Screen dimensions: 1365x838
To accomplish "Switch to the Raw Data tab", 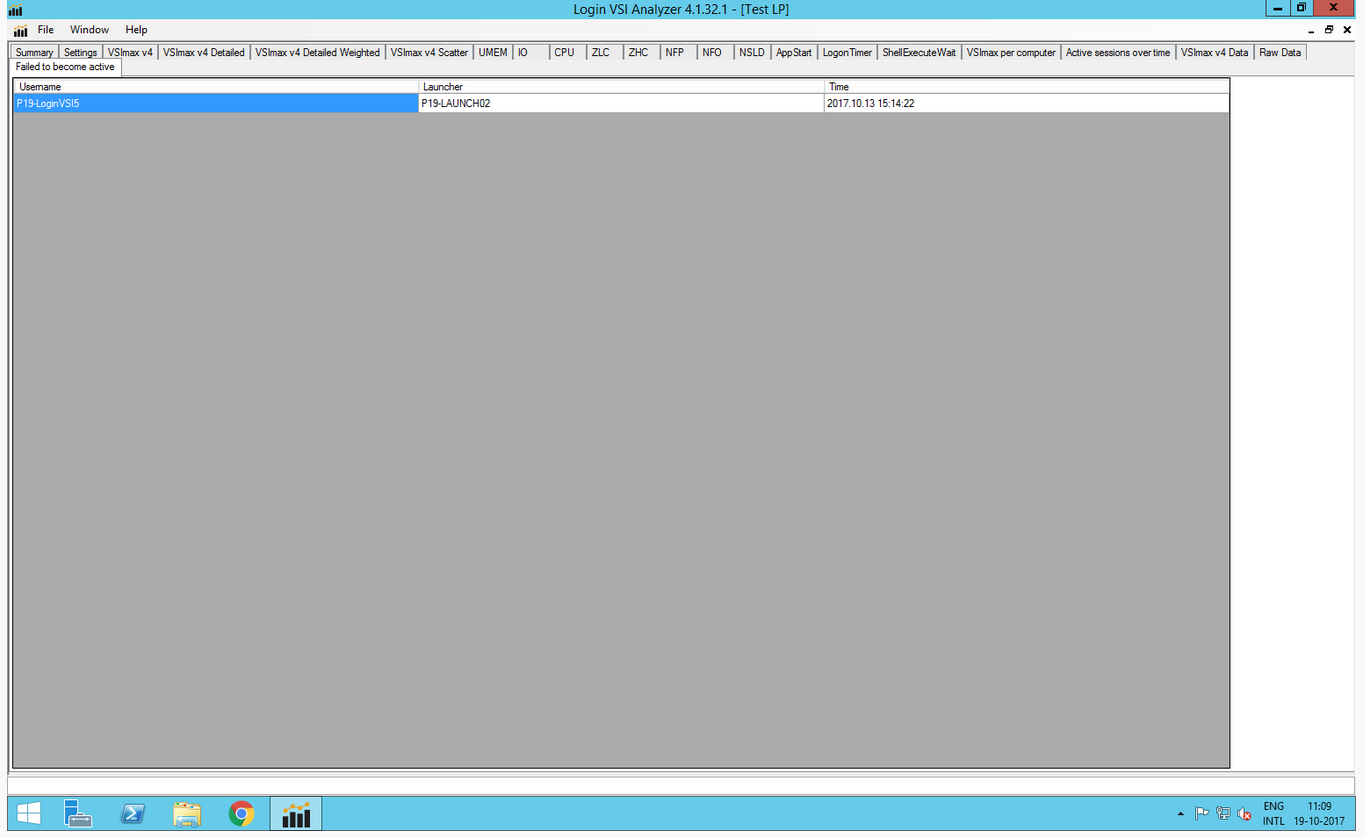I will [x=1280, y=52].
